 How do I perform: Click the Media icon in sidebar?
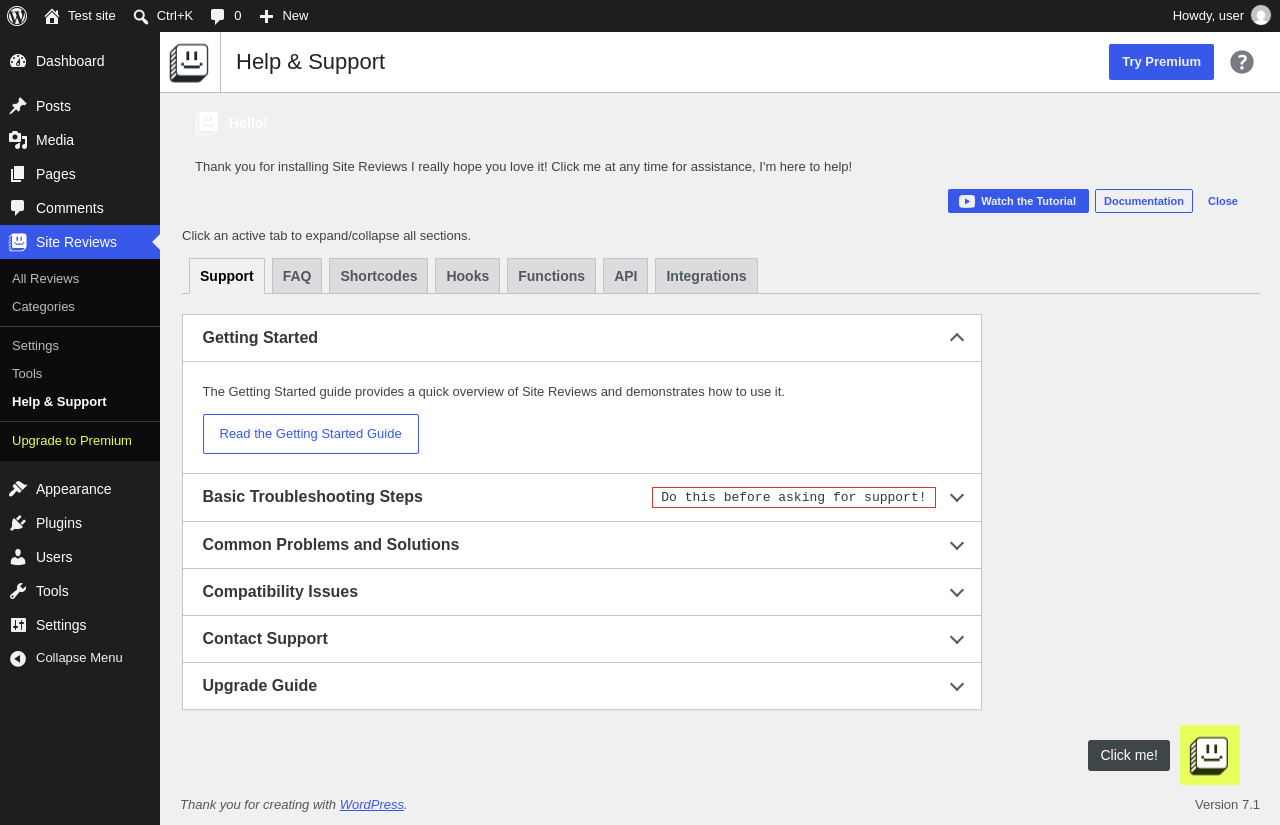[x=18, y=140]
